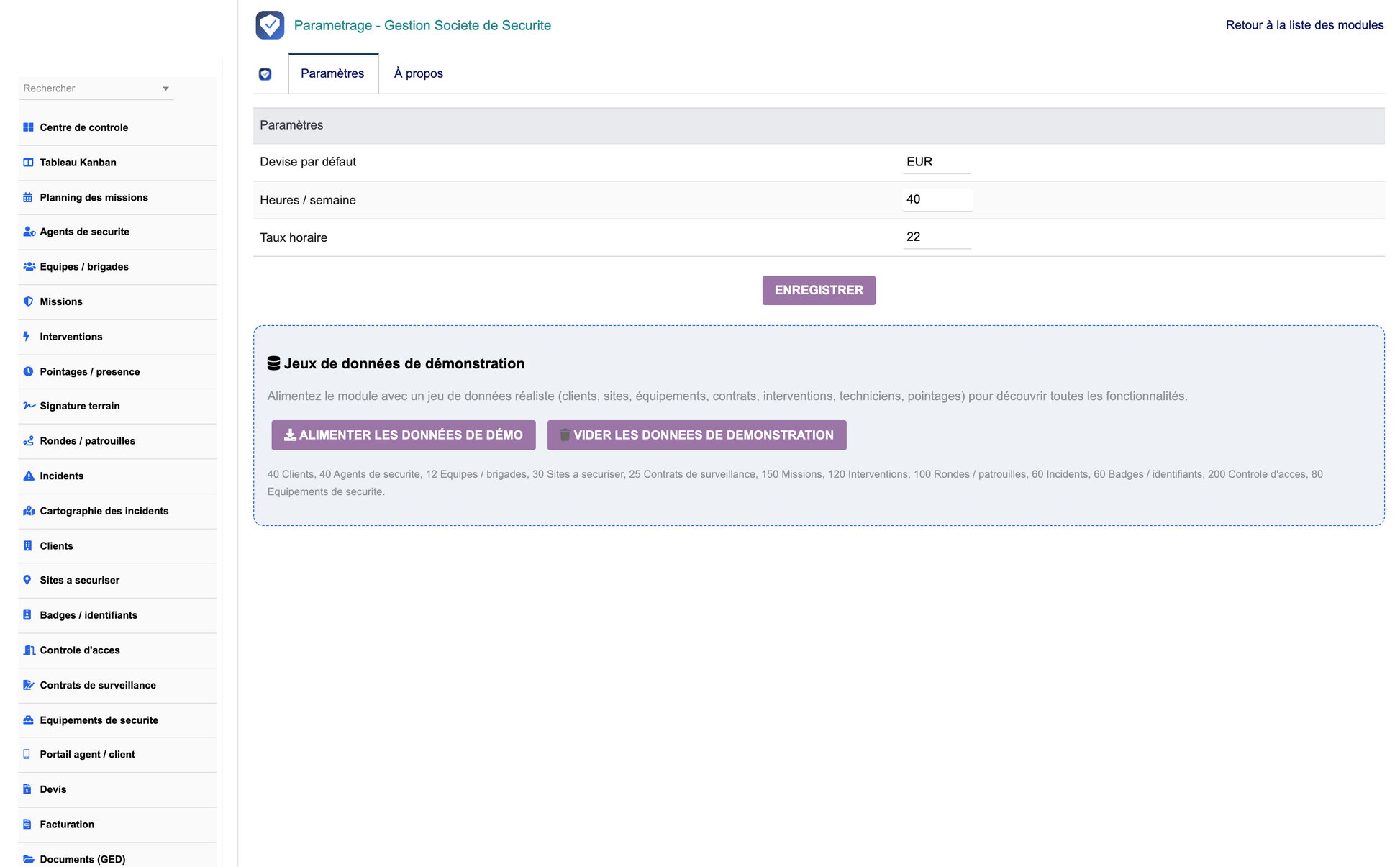Click the Taux horaire input field
The height and width of the screenshot is (867, 1400).
pos(937,237)
